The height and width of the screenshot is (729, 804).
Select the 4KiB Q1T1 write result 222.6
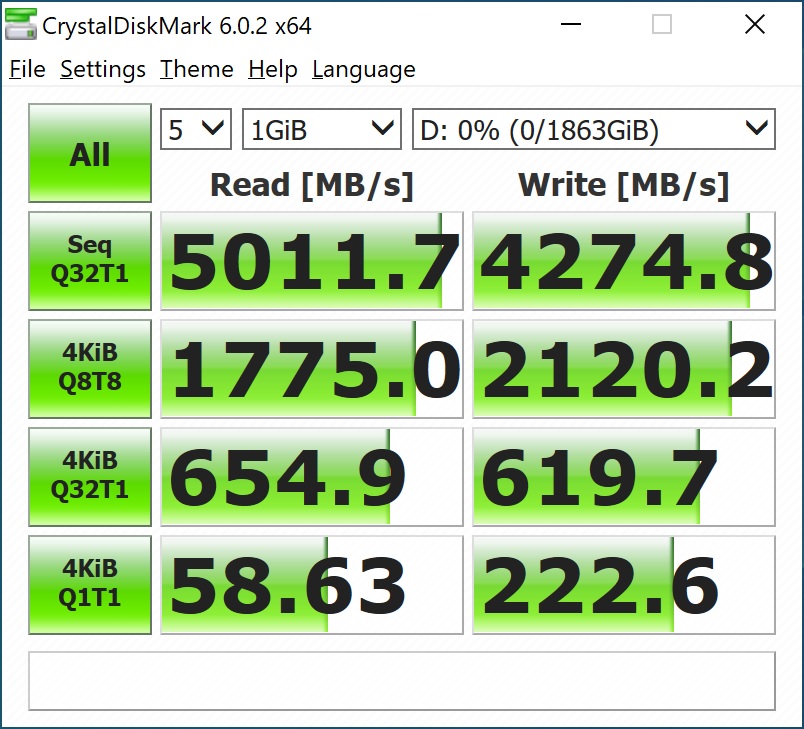tap(624, 585)
